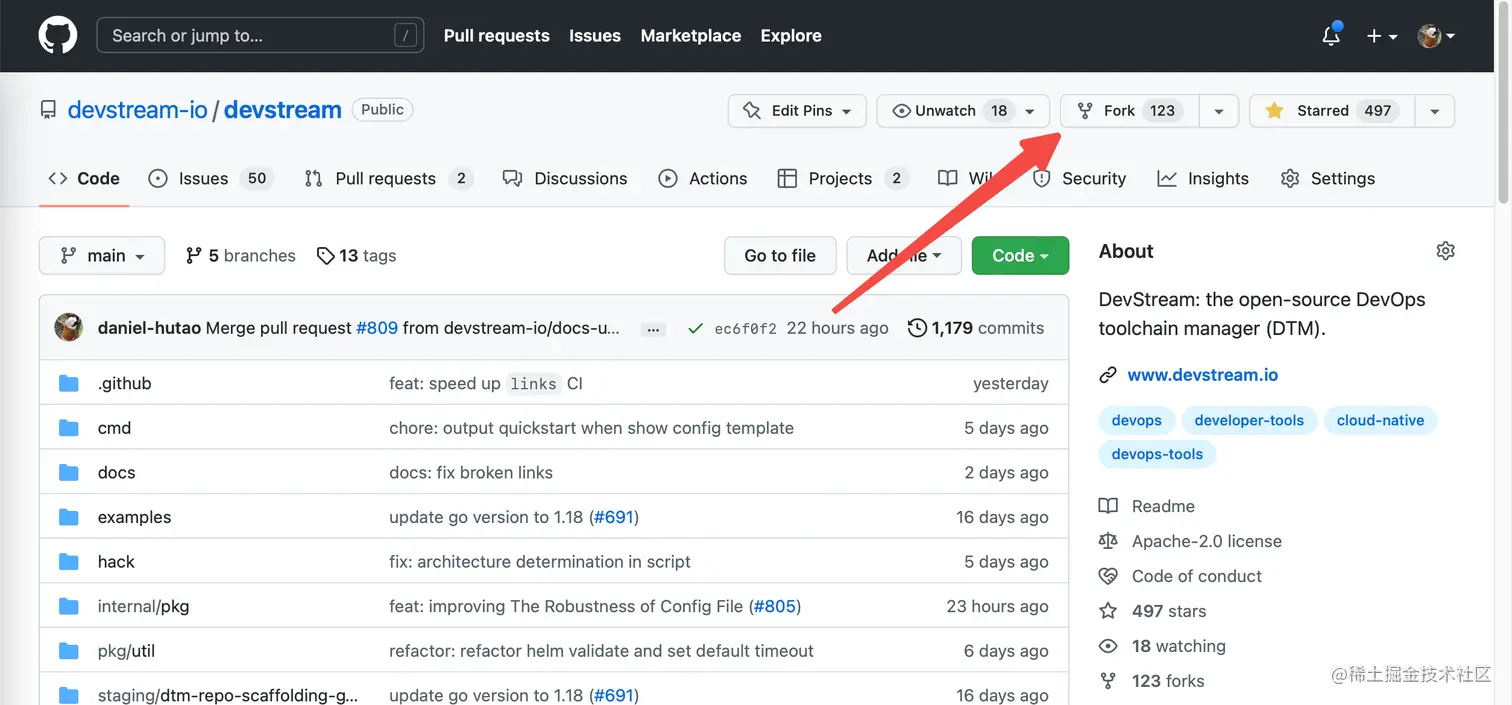Switch to the Settings tab
This screenshot has width=1512, height=705.
coord(1328,178)
